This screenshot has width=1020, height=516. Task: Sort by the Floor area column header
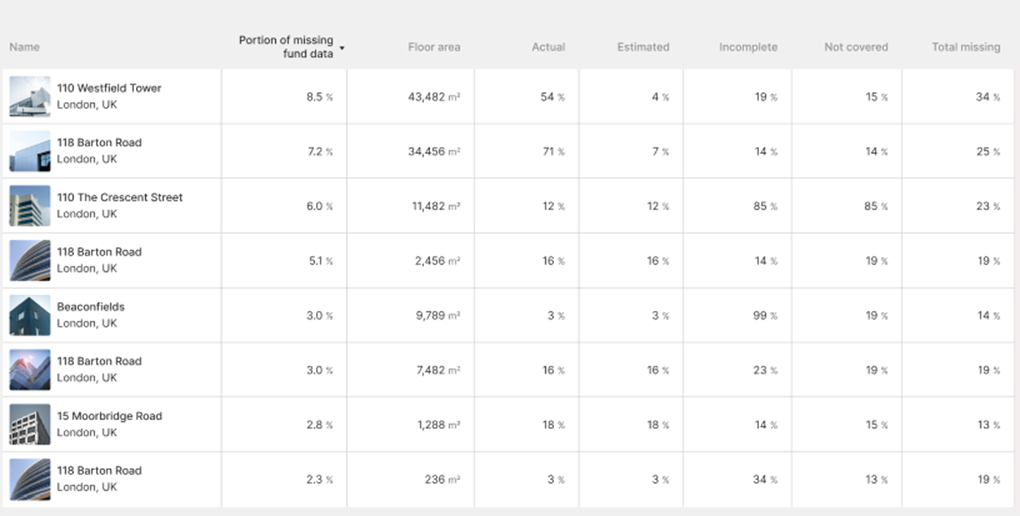coord(434,47)
